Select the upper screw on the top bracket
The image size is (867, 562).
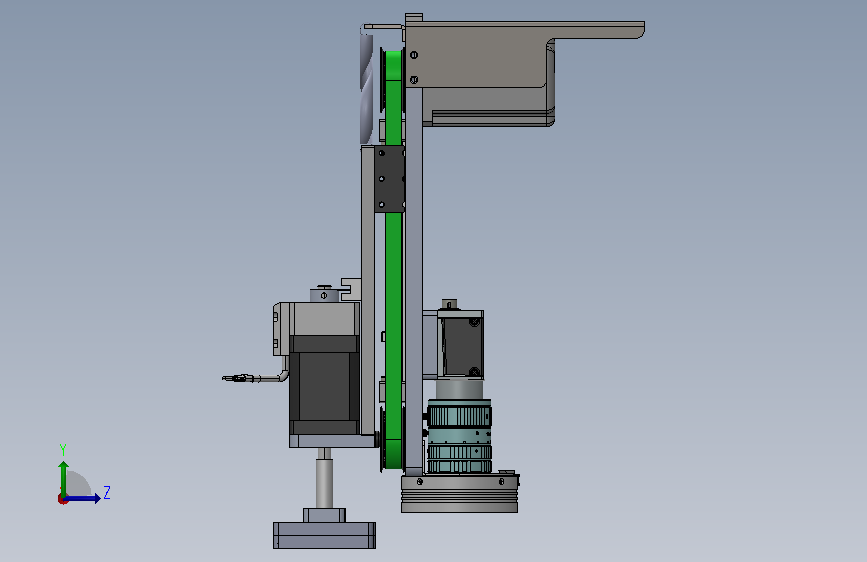click(414, 55)
